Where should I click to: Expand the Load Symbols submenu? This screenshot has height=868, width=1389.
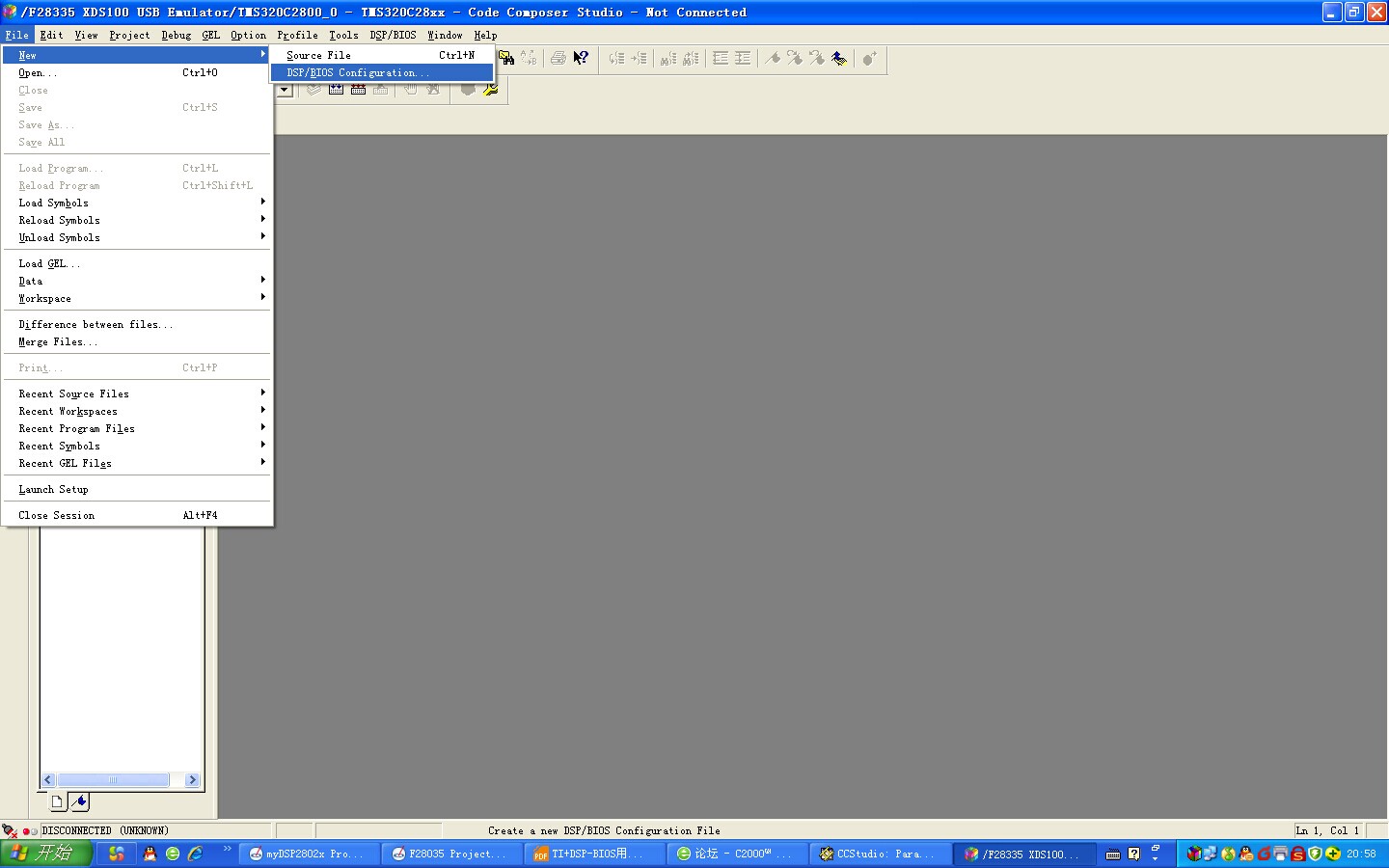pos(137,203)
